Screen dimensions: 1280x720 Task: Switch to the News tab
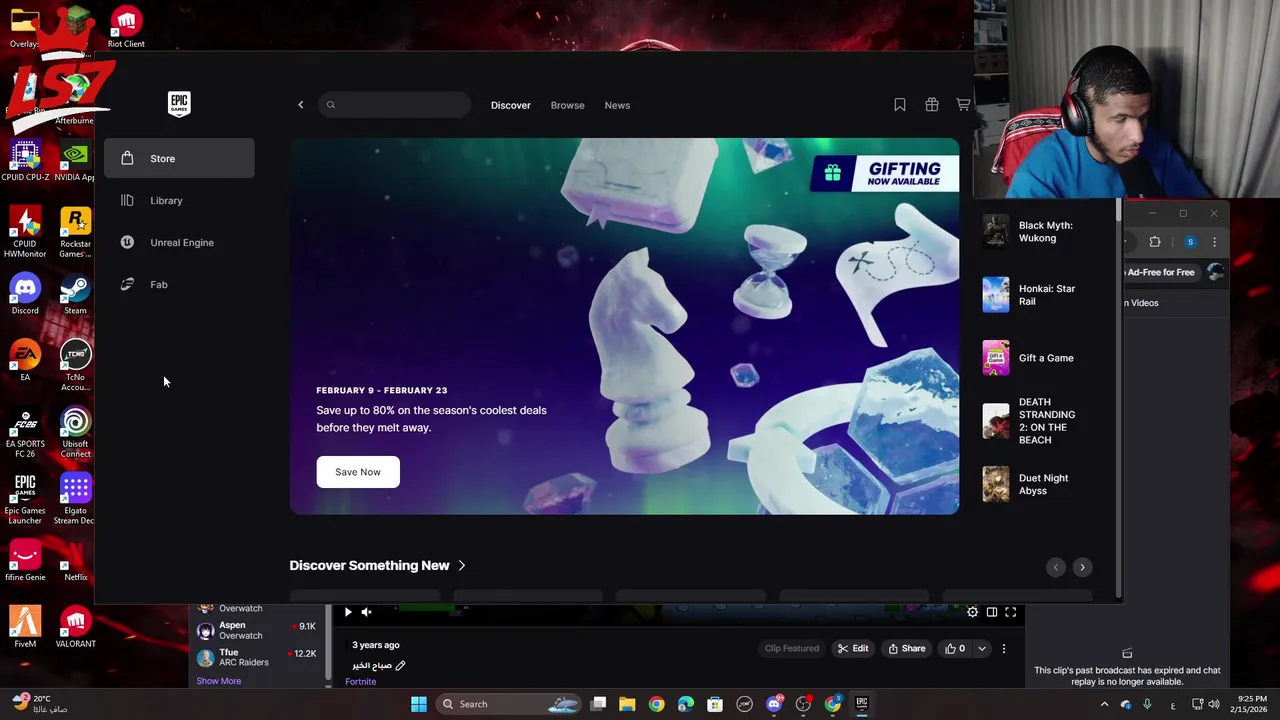[x=617, y=105]
